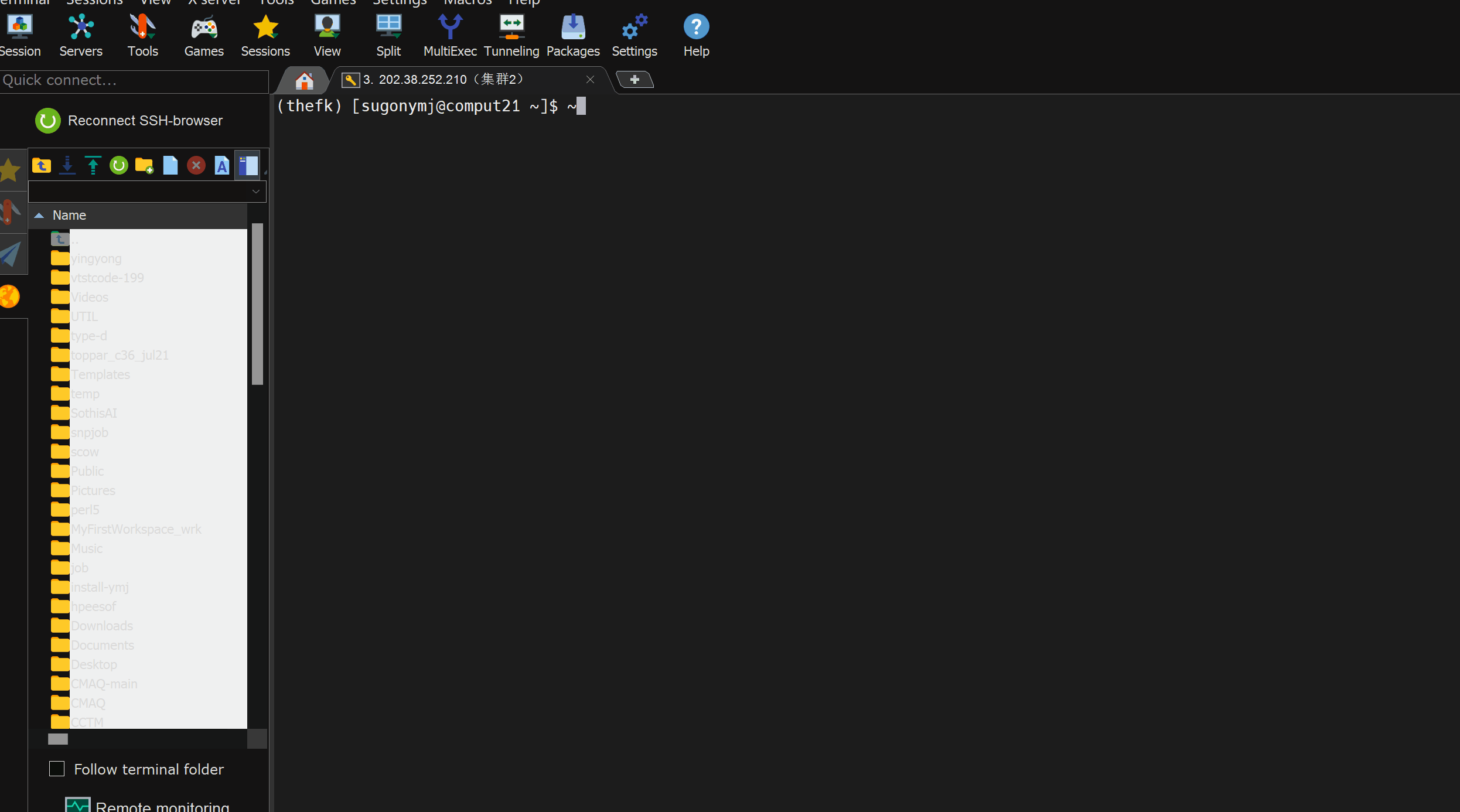The height and width of the screenshot is (812, 1460).
Task: Select the Pictures folder
Action: click(83, 490)
